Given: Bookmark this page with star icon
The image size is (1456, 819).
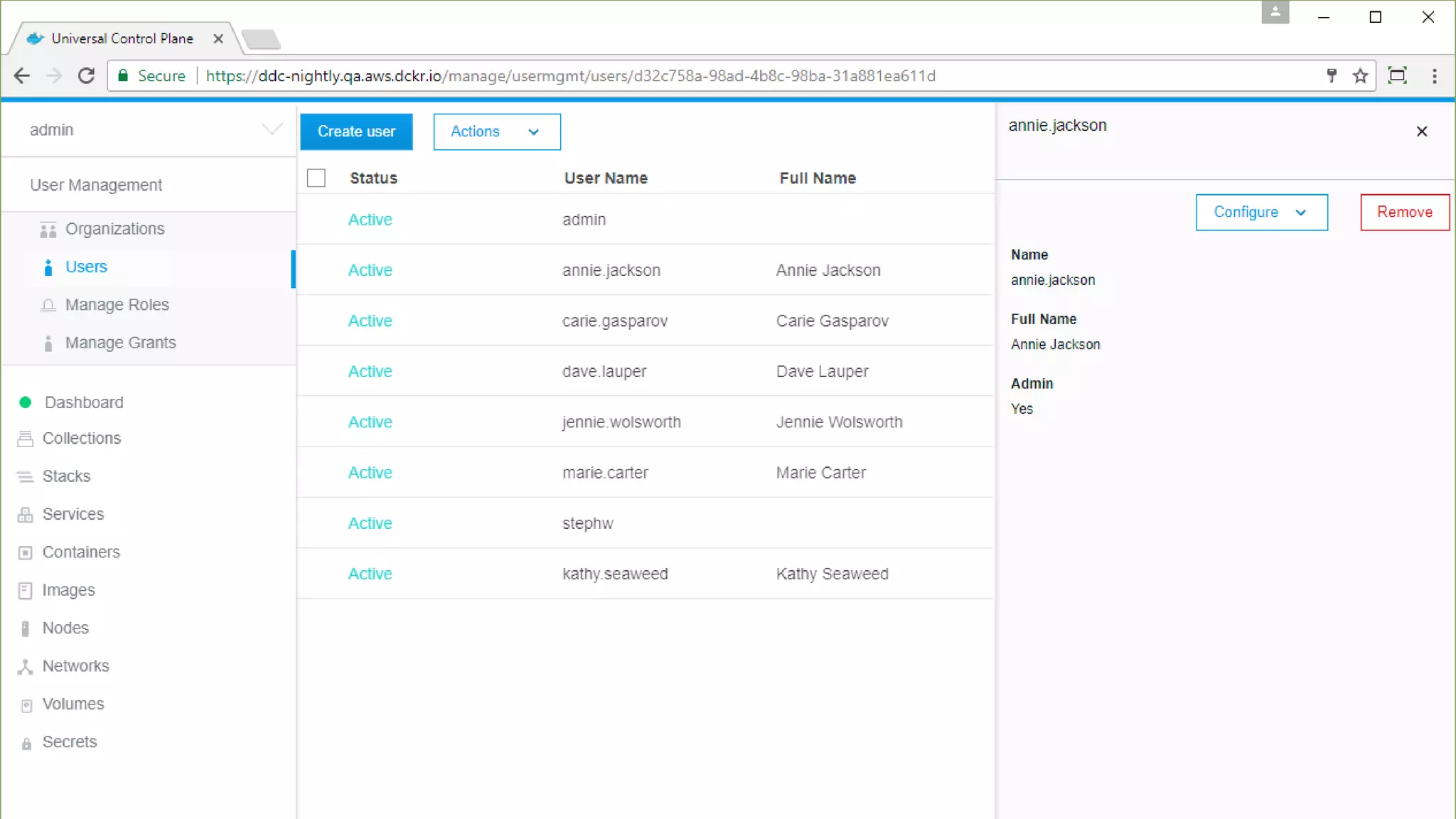Looking at the screenshot, I should click(x=1360, y=76).
